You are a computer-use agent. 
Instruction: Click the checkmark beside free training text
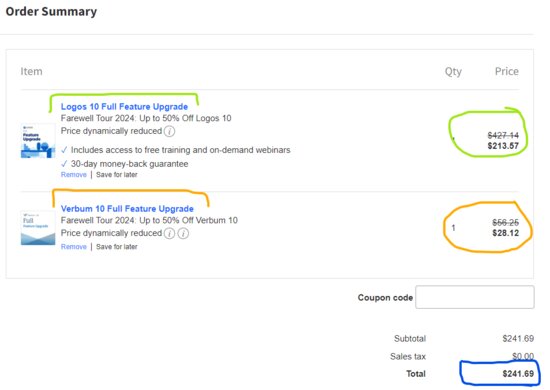click(x=64, y=150)
